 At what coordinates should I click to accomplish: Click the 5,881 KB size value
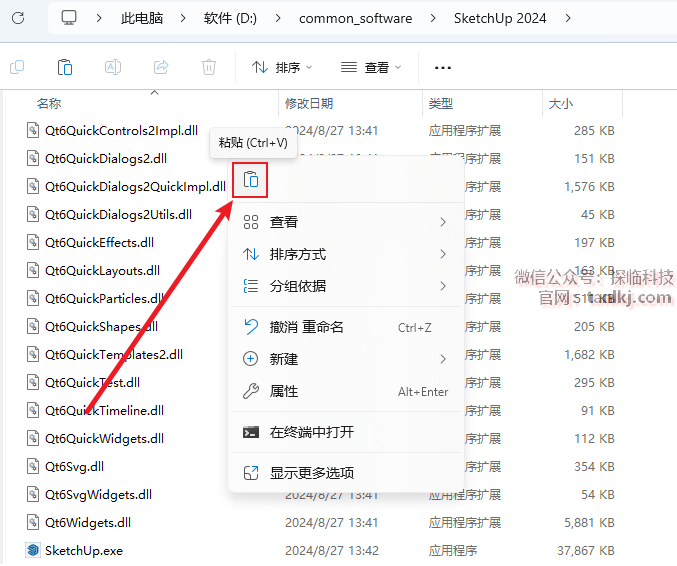(589, 522)
